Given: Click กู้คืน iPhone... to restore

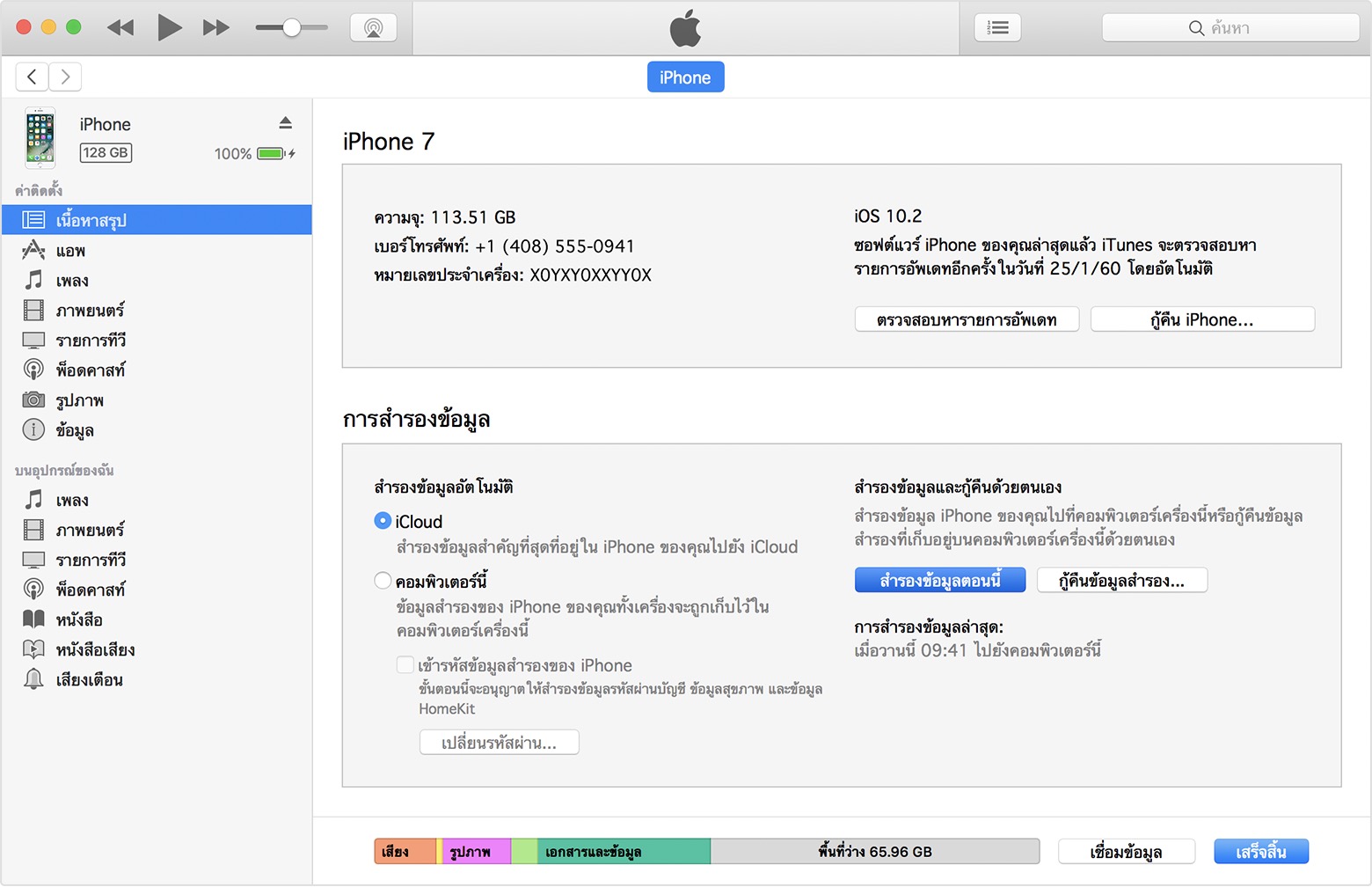Looking at the screenshot, I should (x=1201, y=319).
